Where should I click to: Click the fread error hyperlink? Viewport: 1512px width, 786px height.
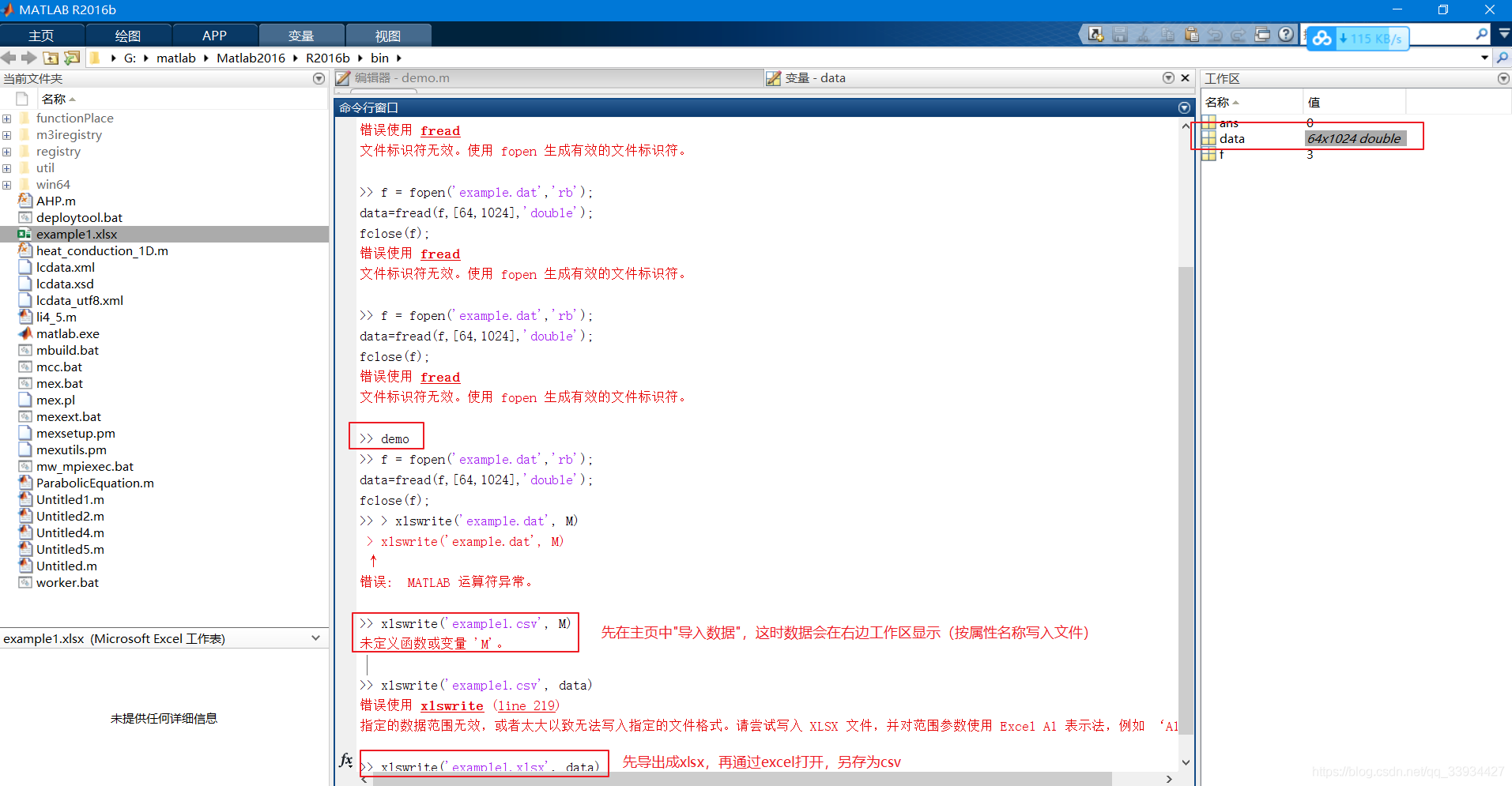(440, 130)
